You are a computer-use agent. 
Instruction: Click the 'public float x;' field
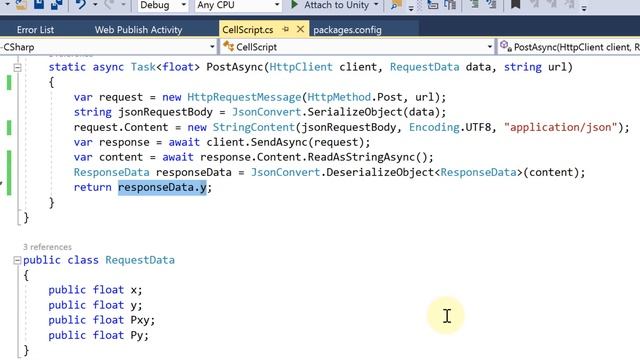point(95,290)
